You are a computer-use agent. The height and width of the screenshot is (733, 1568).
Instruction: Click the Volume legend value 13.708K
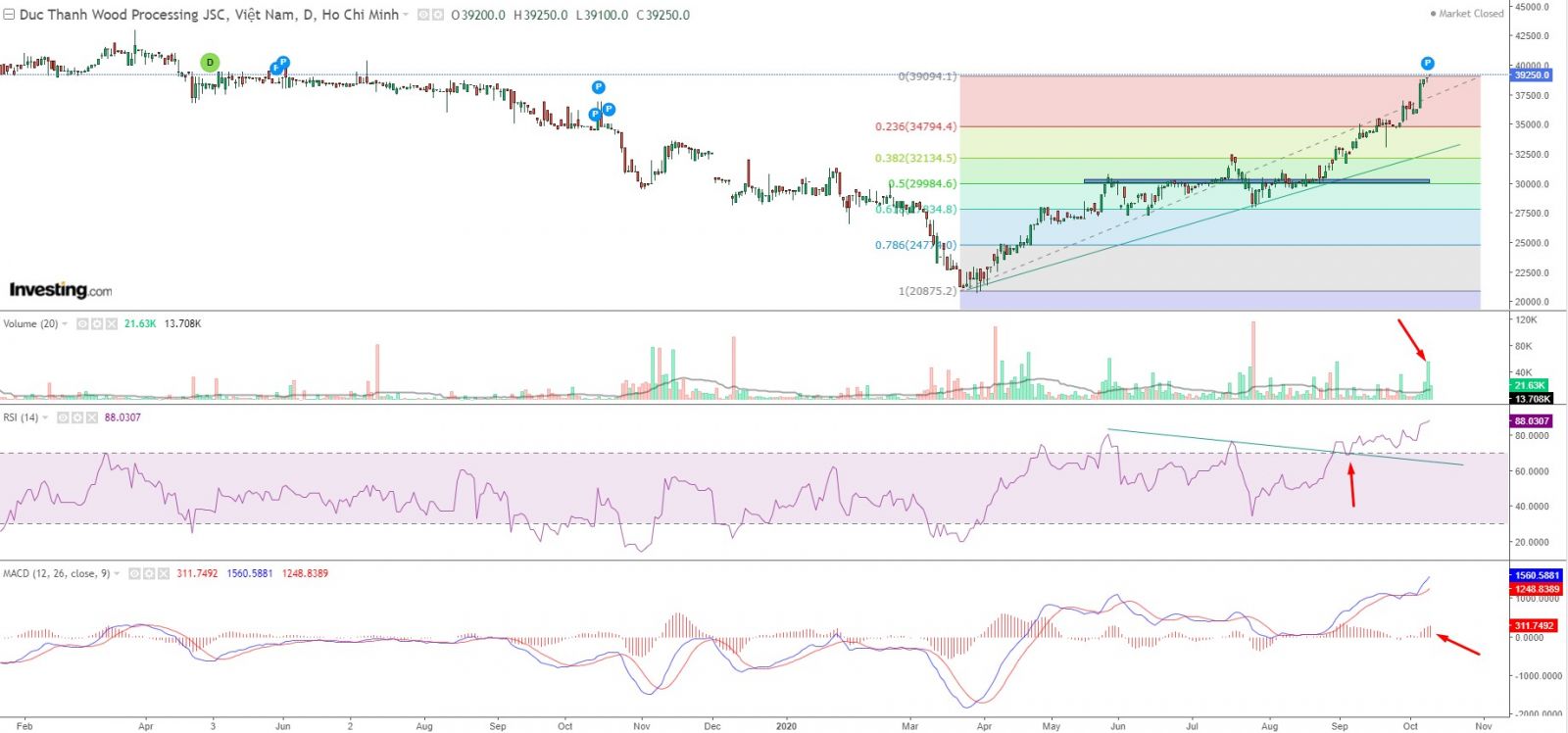coord(183,323)
